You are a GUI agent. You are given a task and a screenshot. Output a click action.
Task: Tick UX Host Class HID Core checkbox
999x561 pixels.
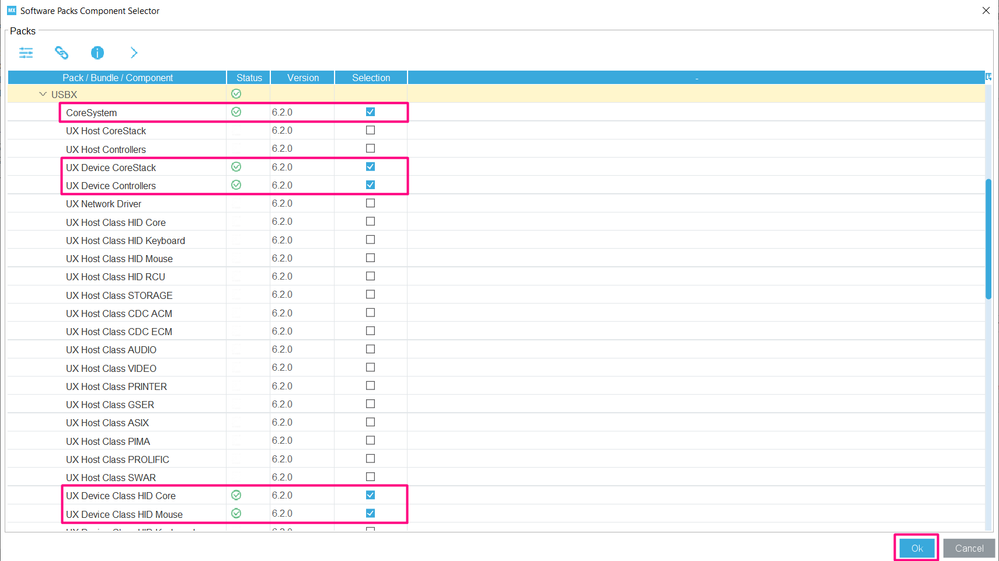pyautogui.click(x=370, y=222)
